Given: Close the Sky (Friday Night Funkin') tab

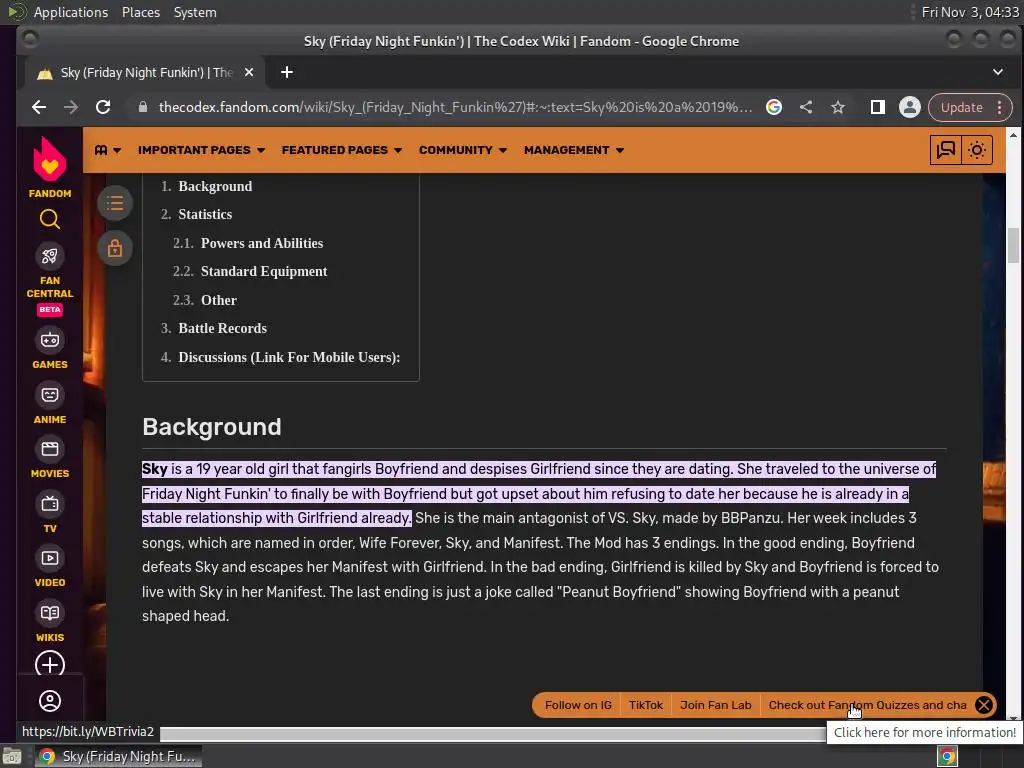Looking at the screenshot, I should [249, 72].
